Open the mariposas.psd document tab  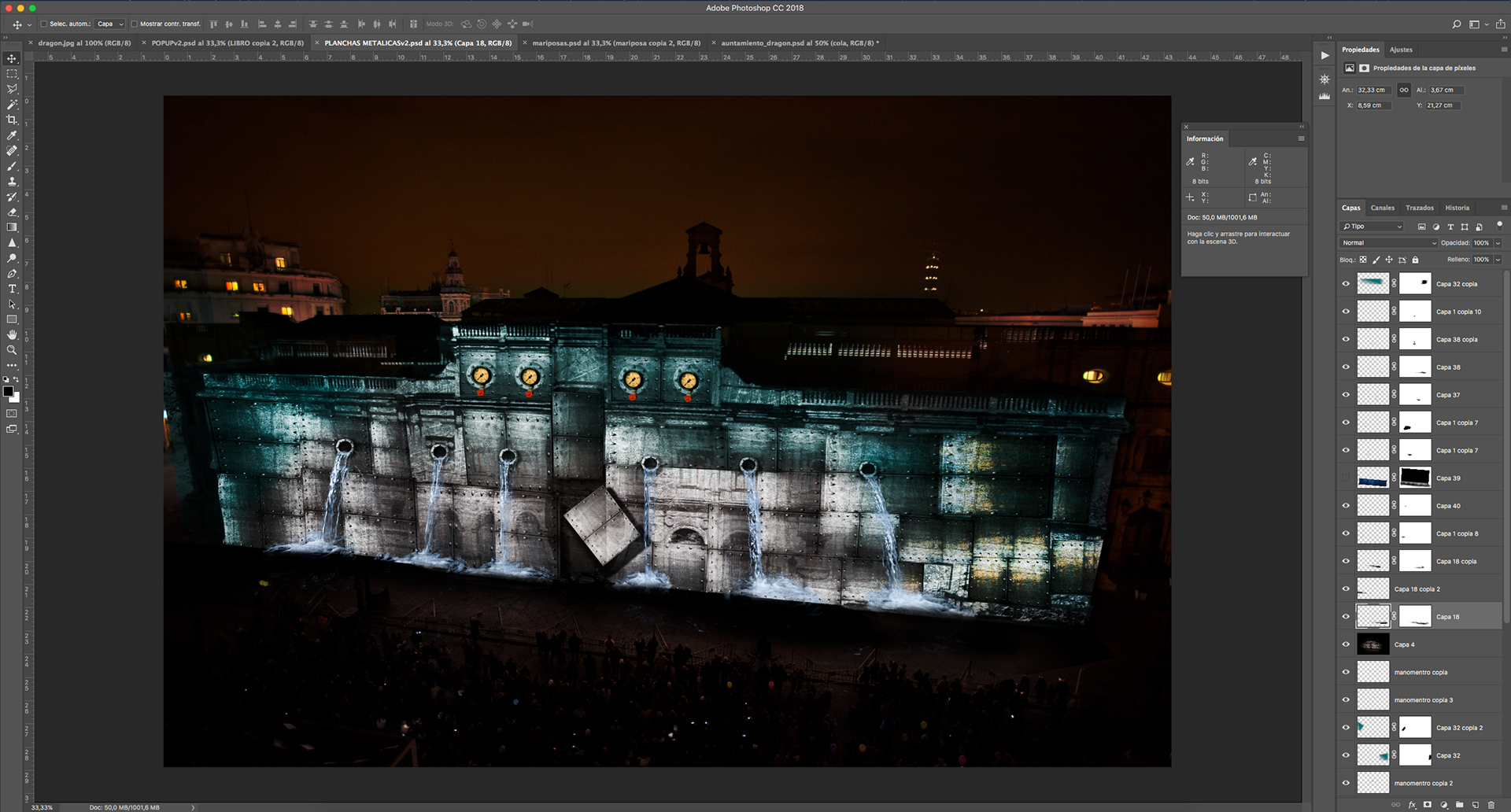click(616, 43)
